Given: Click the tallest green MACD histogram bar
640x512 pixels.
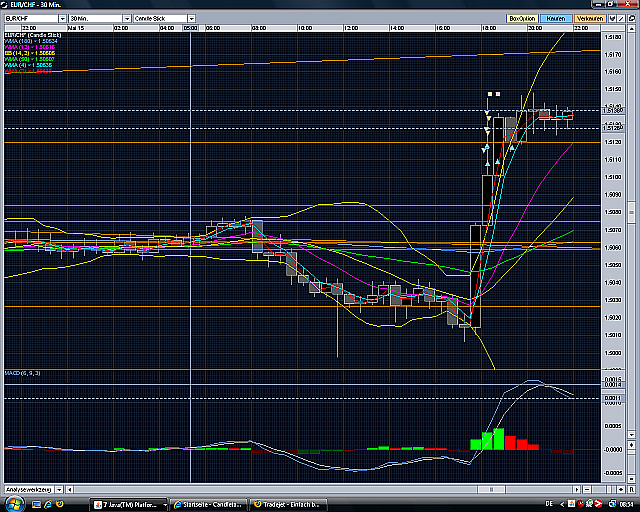Looking at the screenshot, I should (497, 439).
